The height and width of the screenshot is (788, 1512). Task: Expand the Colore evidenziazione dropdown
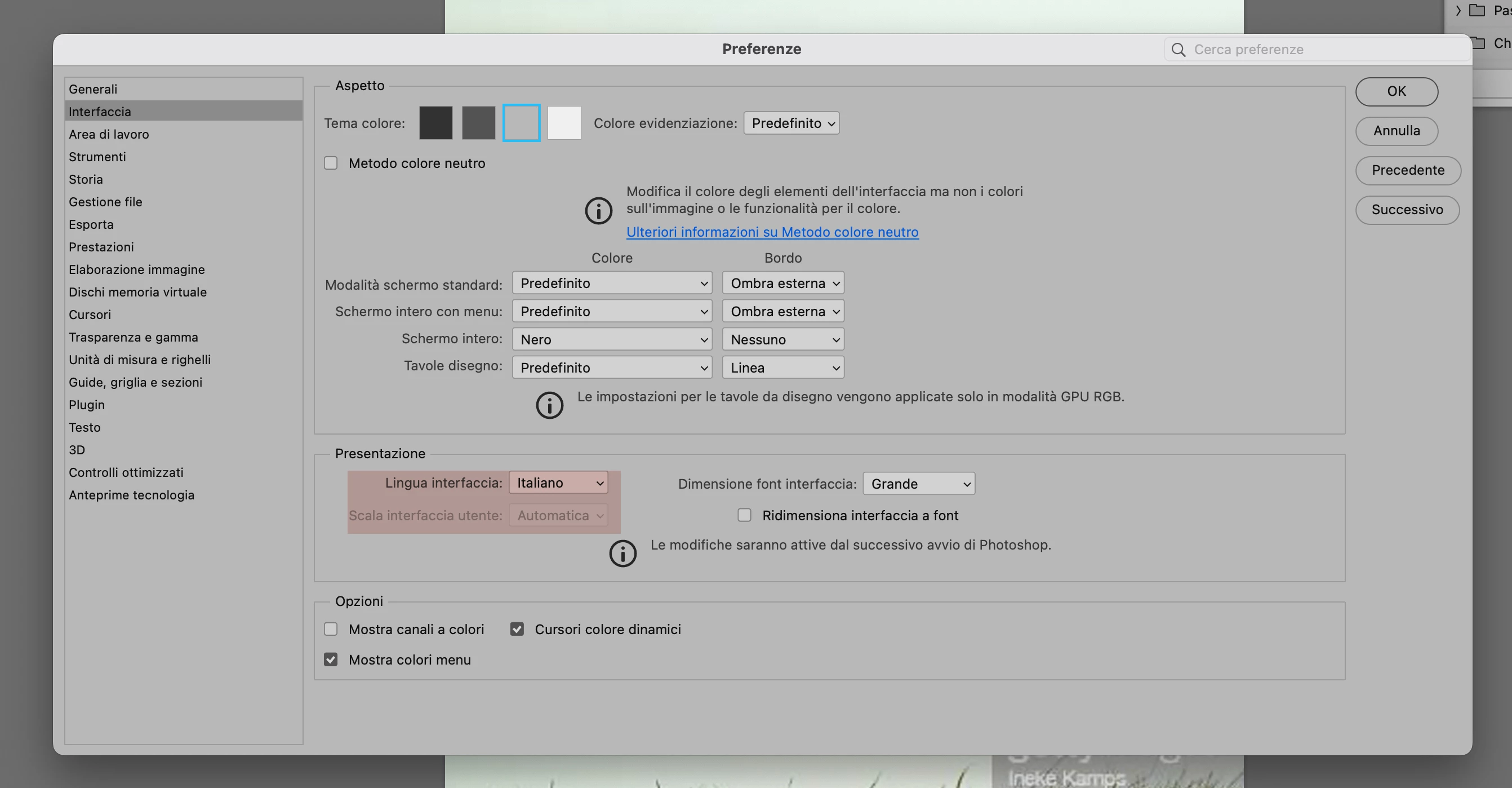coord(791,123)
